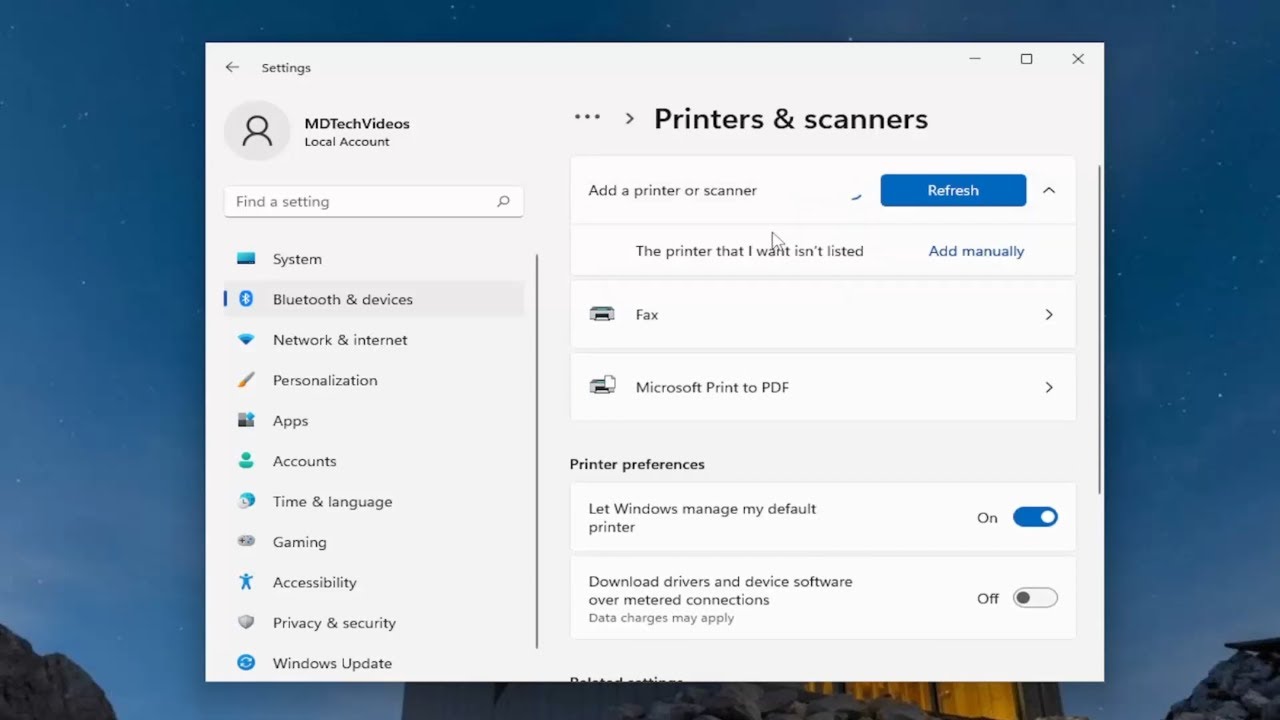Click the Microsoft Print to PDF name
Image resolution: width=1280 pixels, height=720 pixels.
click(x=712, y=387)
